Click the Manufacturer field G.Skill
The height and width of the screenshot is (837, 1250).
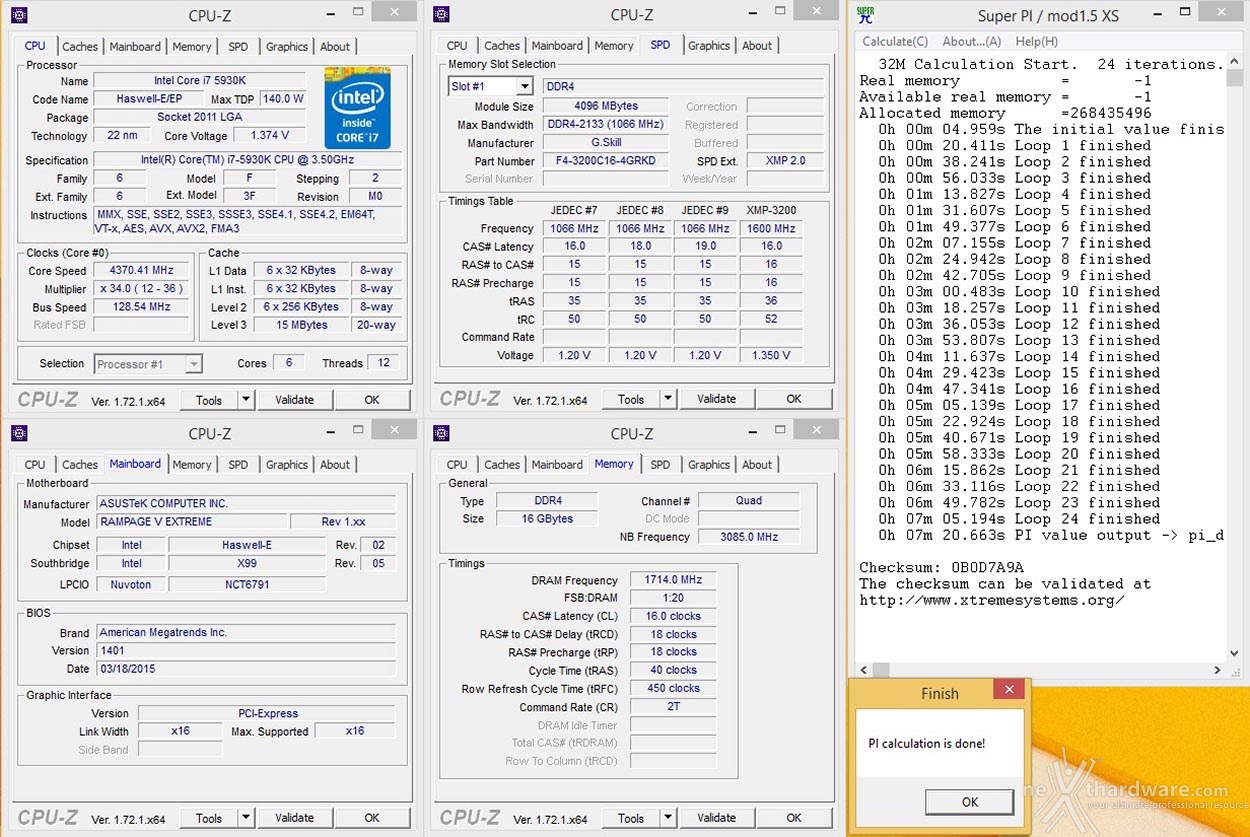pyautogui.click(x=606, y=143)
